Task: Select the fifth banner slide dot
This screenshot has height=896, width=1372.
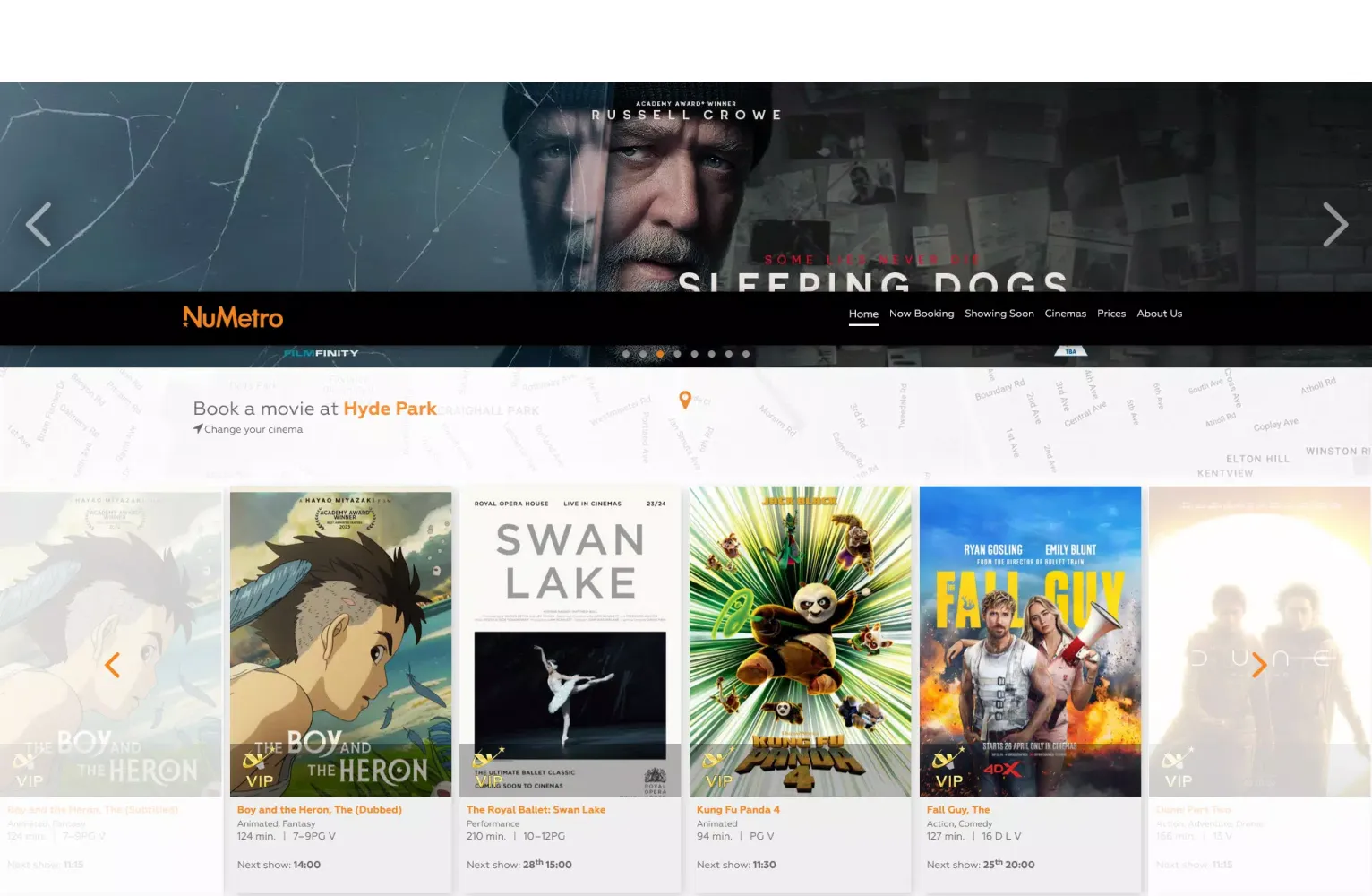Action: [695, 354]
